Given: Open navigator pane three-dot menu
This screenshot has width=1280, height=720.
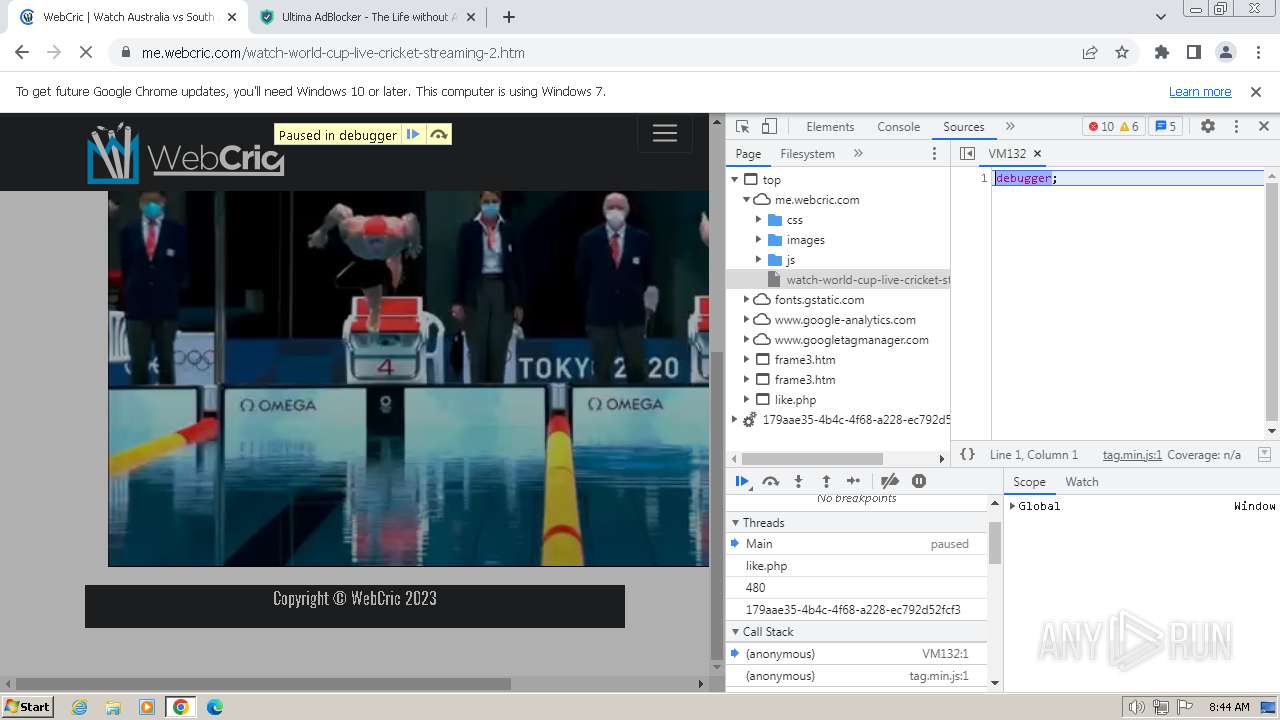Looking at the screenshot, I should pyautogui.click(x=935, y=154).
